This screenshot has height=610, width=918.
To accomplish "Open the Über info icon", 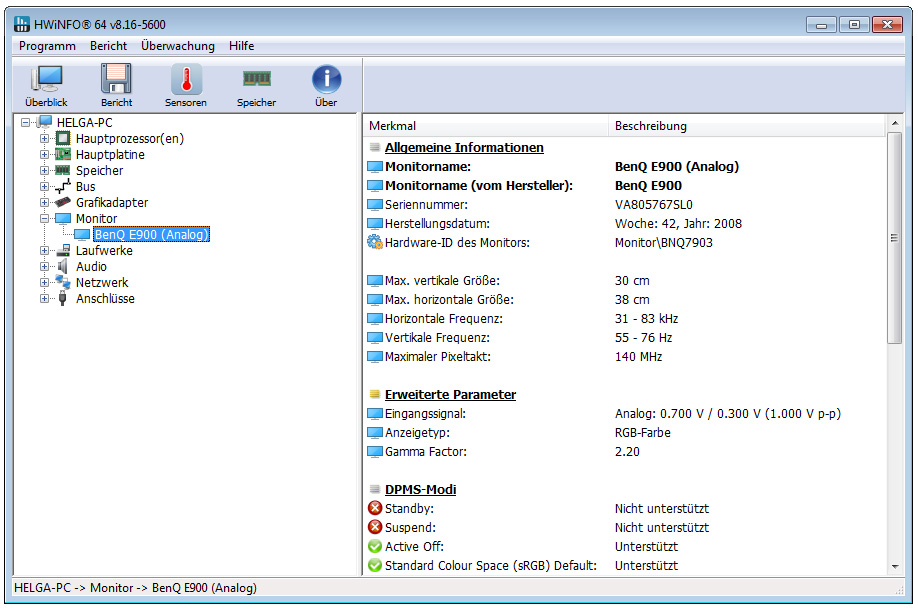I will click(x=326, y=85).
